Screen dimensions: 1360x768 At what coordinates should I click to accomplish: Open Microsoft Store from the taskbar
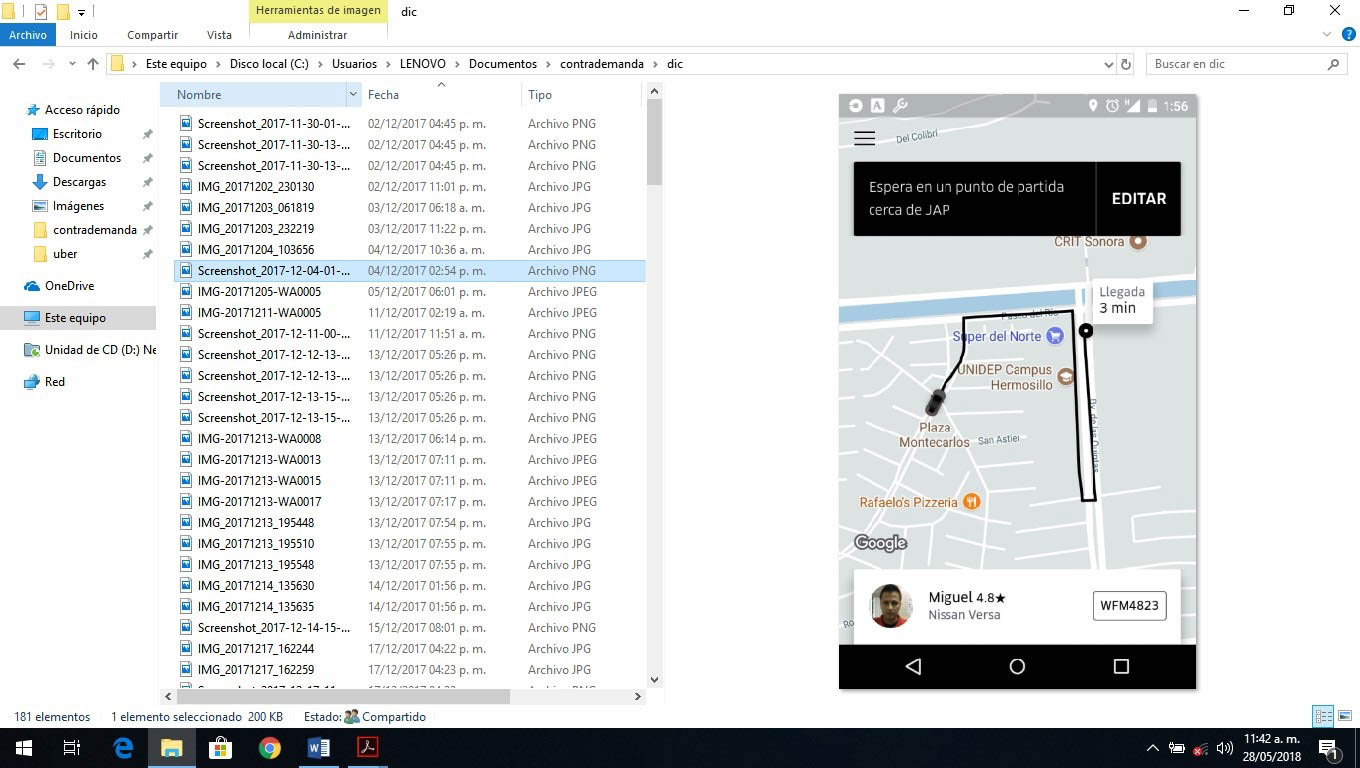220,747
